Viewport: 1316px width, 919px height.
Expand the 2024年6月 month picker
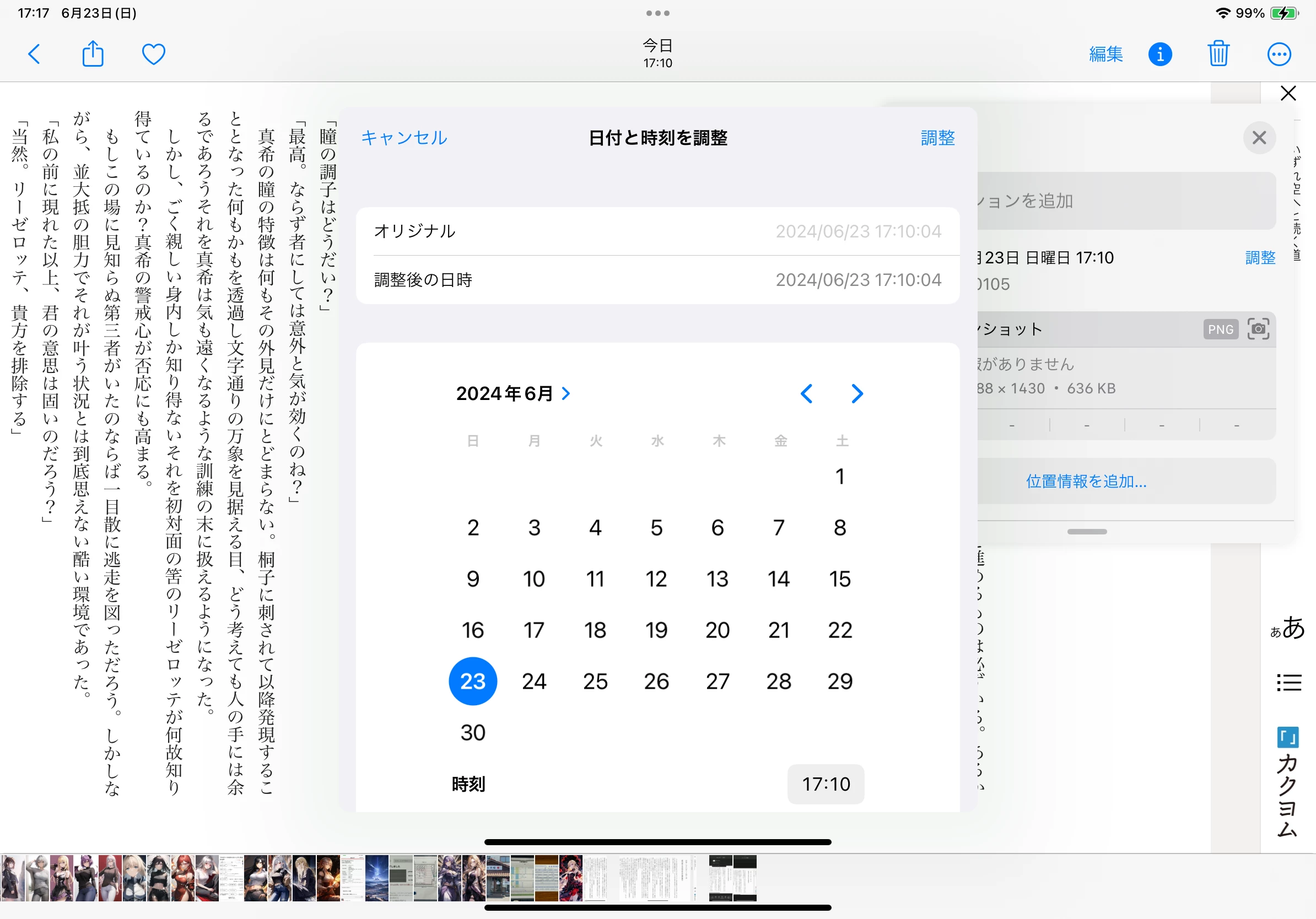tap(513, 393)
